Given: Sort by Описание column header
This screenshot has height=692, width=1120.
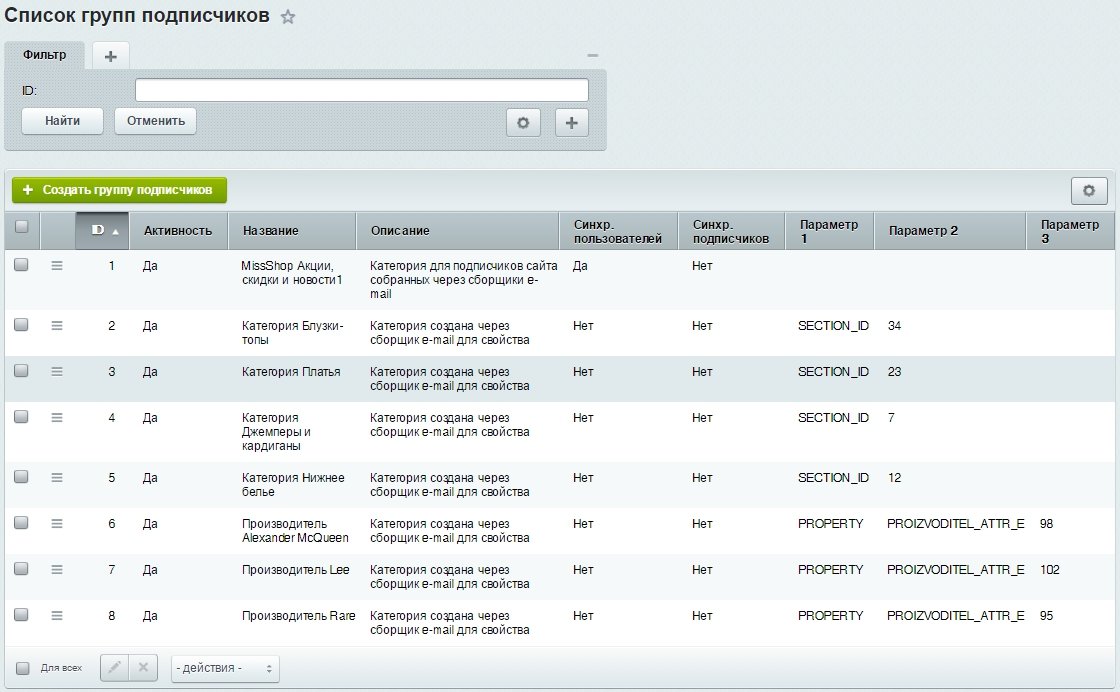Looking at the screenshot, I should coord(457,231).
